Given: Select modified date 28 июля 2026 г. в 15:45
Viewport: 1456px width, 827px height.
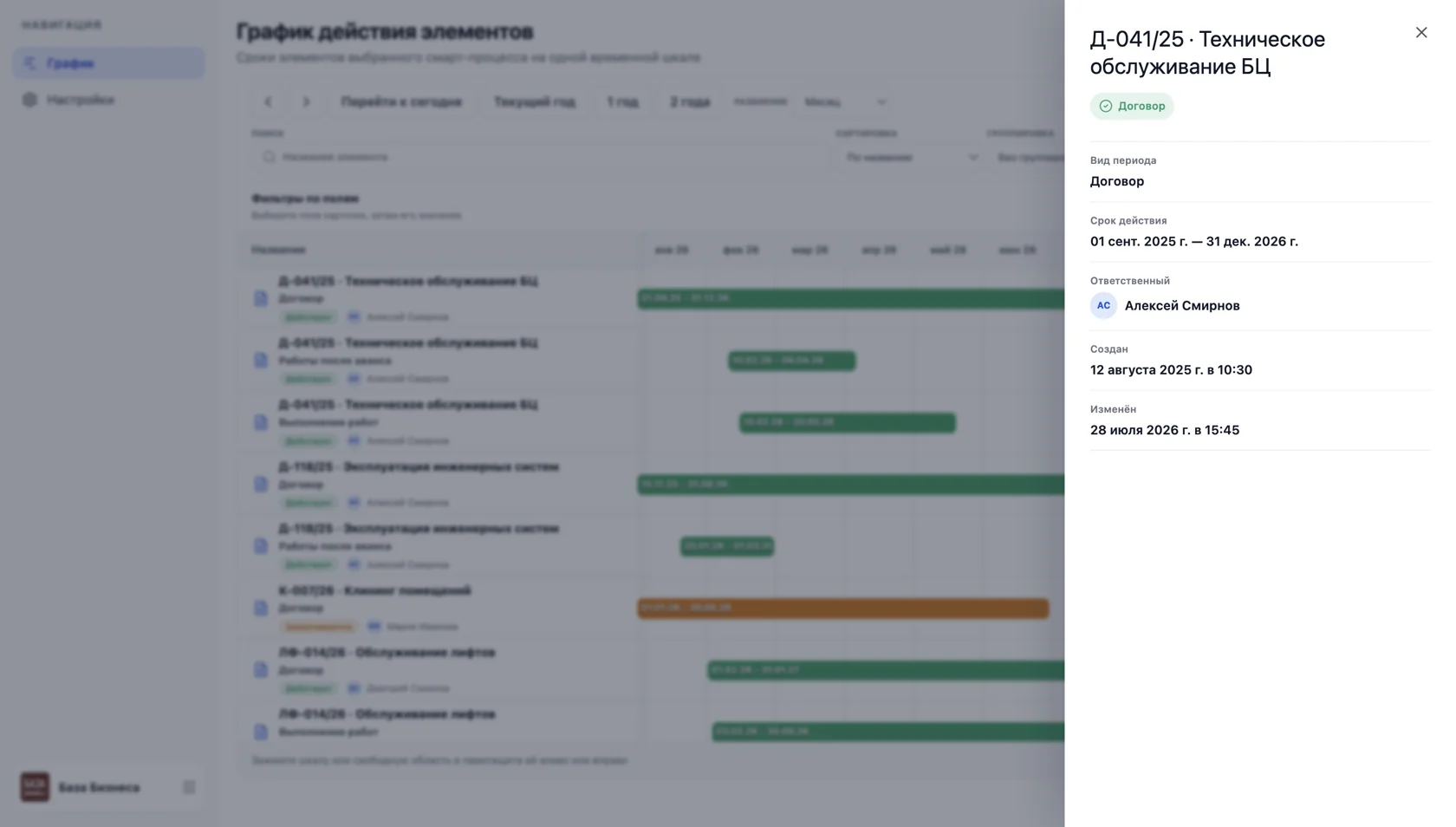Looking at the screenshot, I should tap(1165, 430).
